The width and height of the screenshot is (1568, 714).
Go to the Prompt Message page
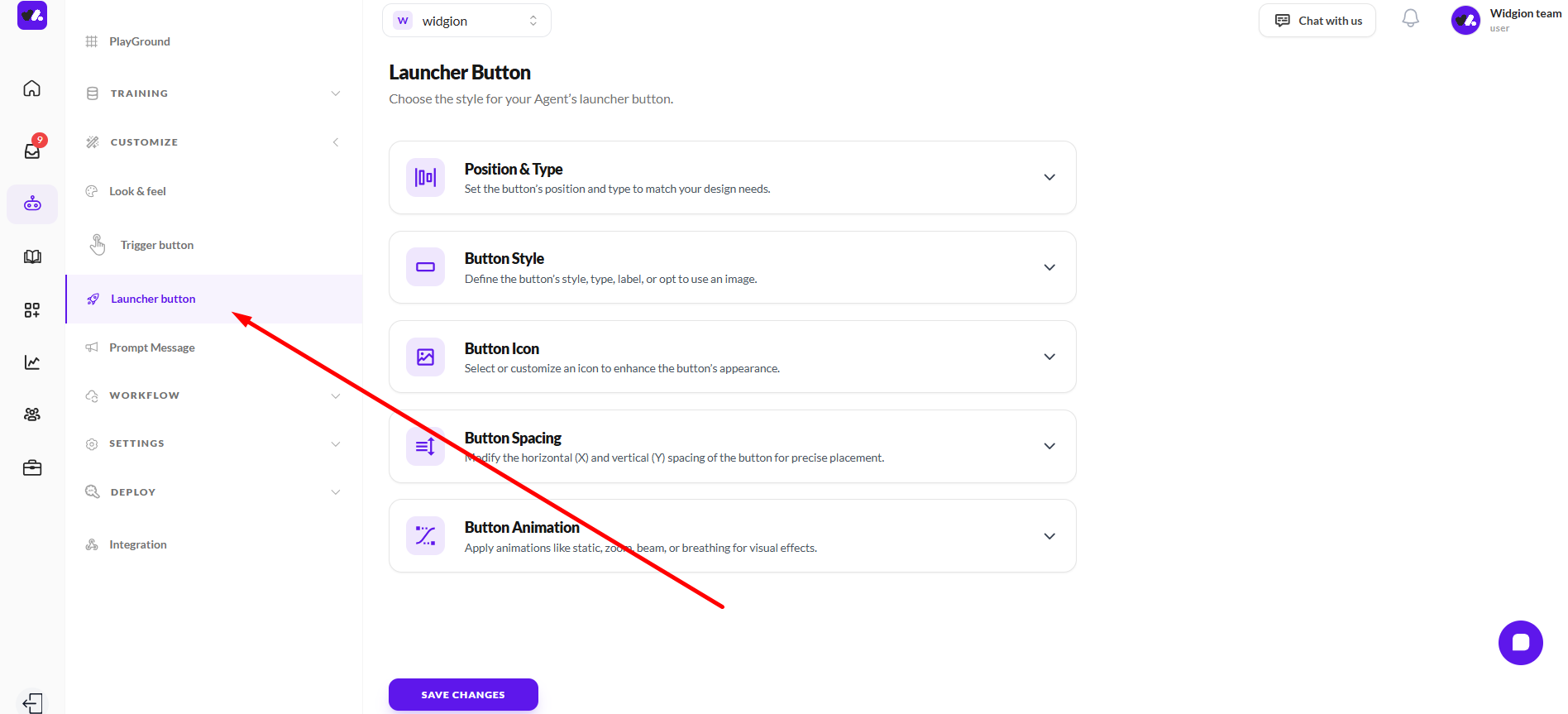(152, 347)
